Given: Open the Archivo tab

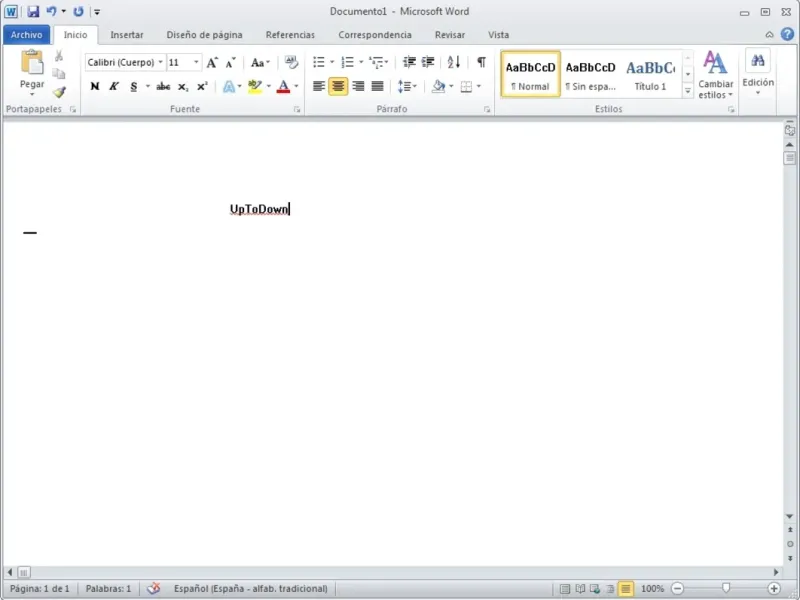Looking at the screenshot, I should tap(27, 35).
